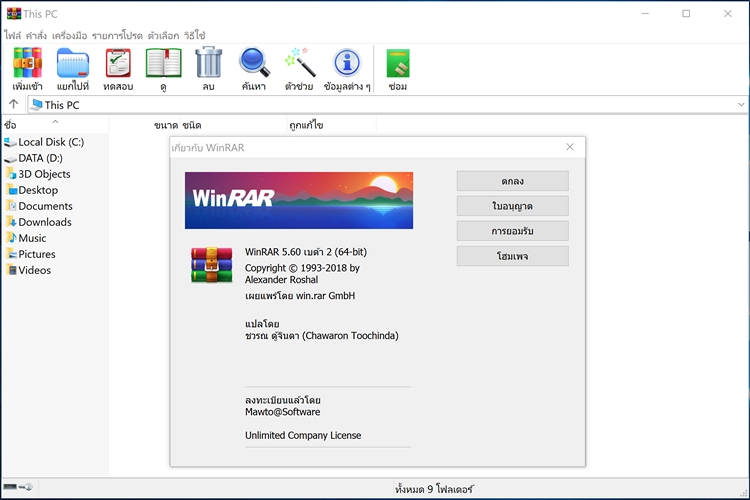Click the status bar total folders text

coord(434,489)
